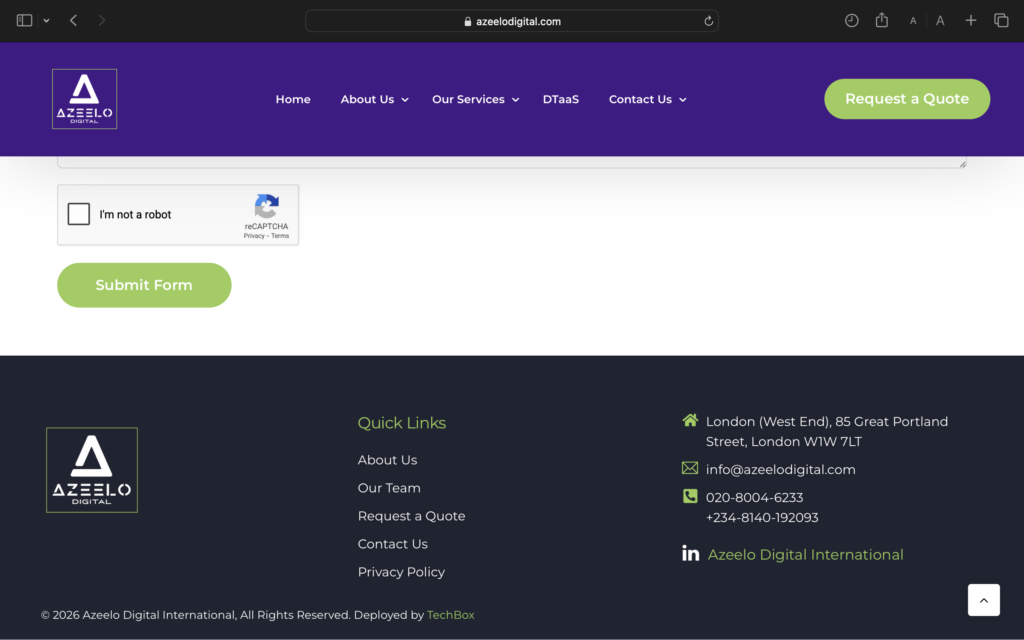1024x640 pixels.
Task: Open the TechBox link in the copyright line
Action: (x=450, y=615)
